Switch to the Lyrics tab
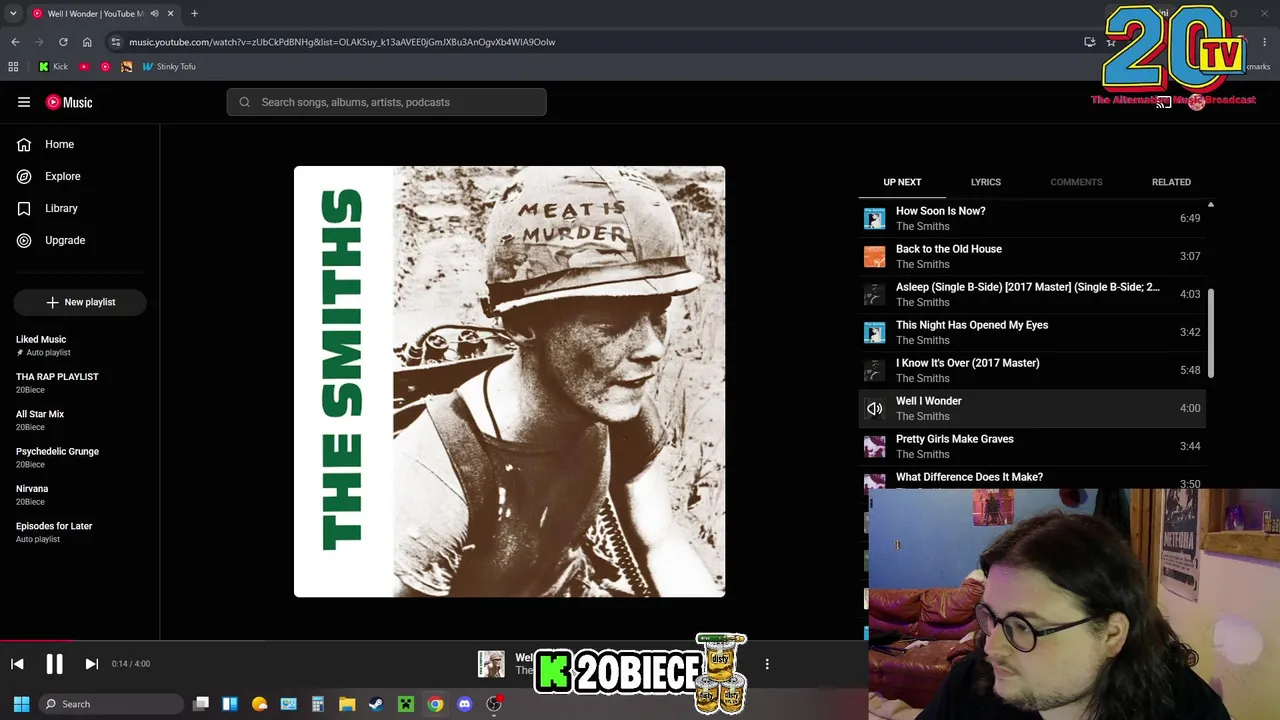 tap(985, 182)
